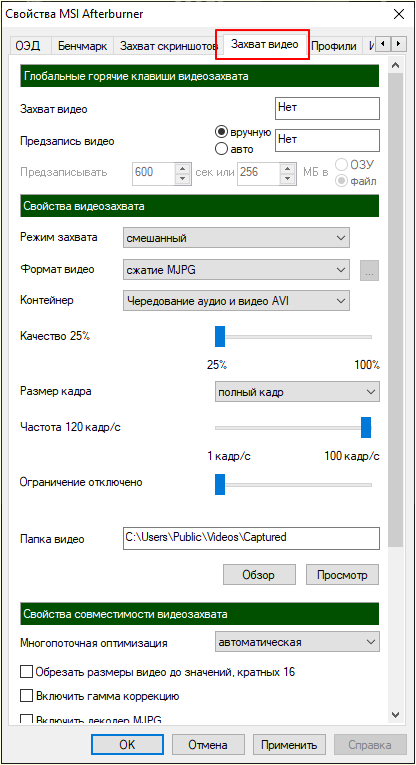The height and width of the screenshot is (765, 416).
Task: Open the Размер кадра dropdown
Action: click(x=297, y=392)
